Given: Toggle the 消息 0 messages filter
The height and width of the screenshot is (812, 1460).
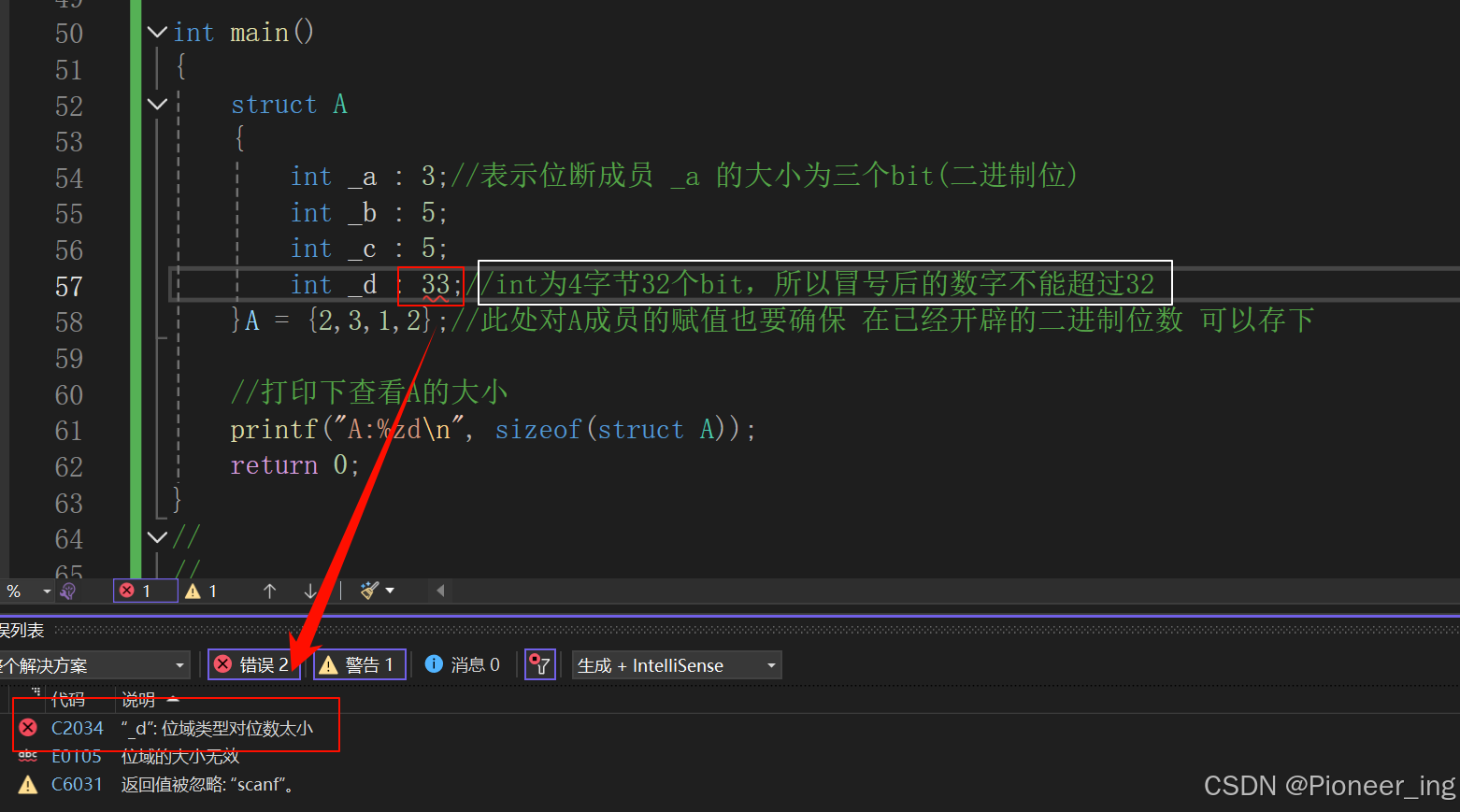Looking at the screenshot, I should (x=463, y=664).
